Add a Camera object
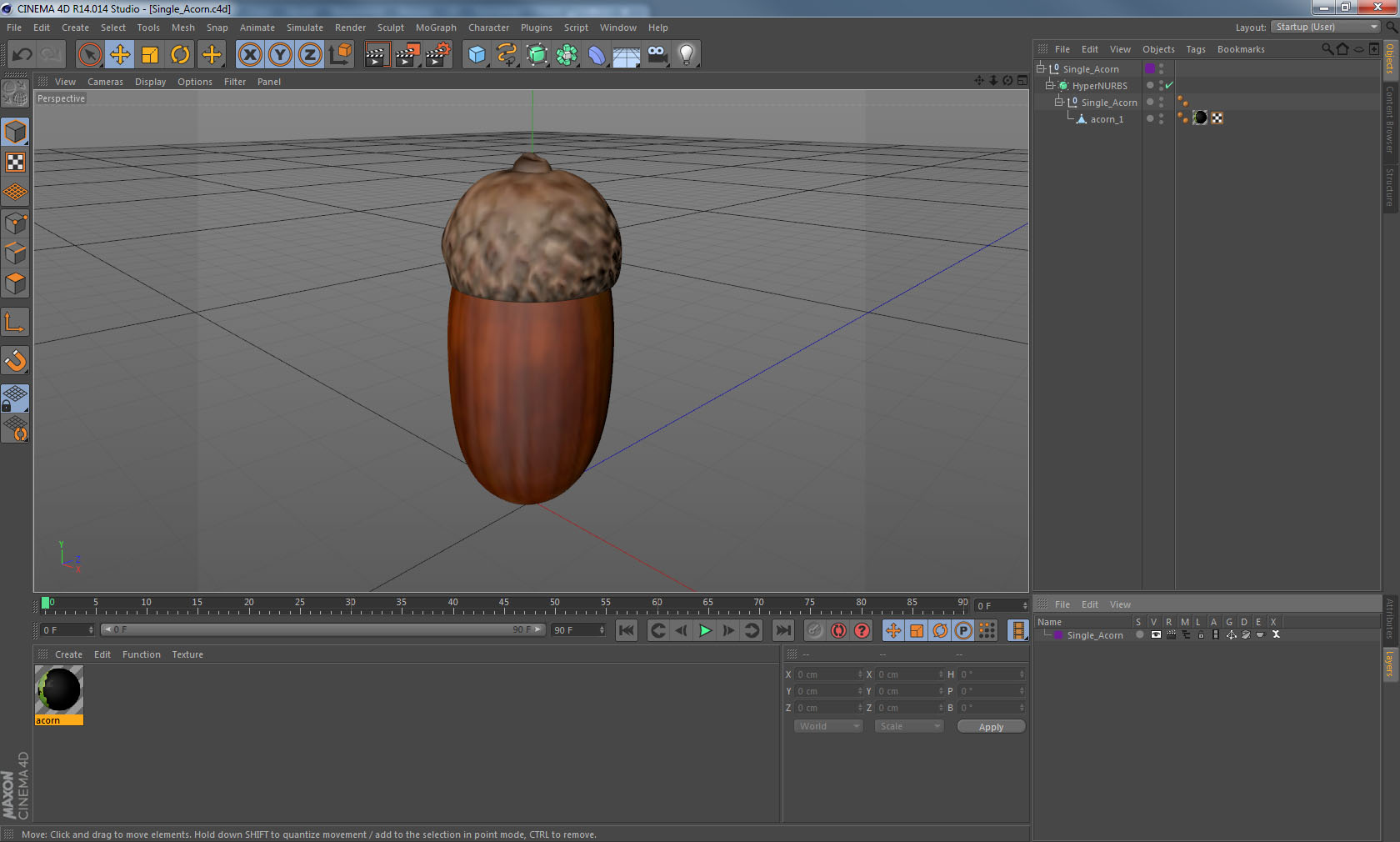1400x842 pixels. point(657,55)
